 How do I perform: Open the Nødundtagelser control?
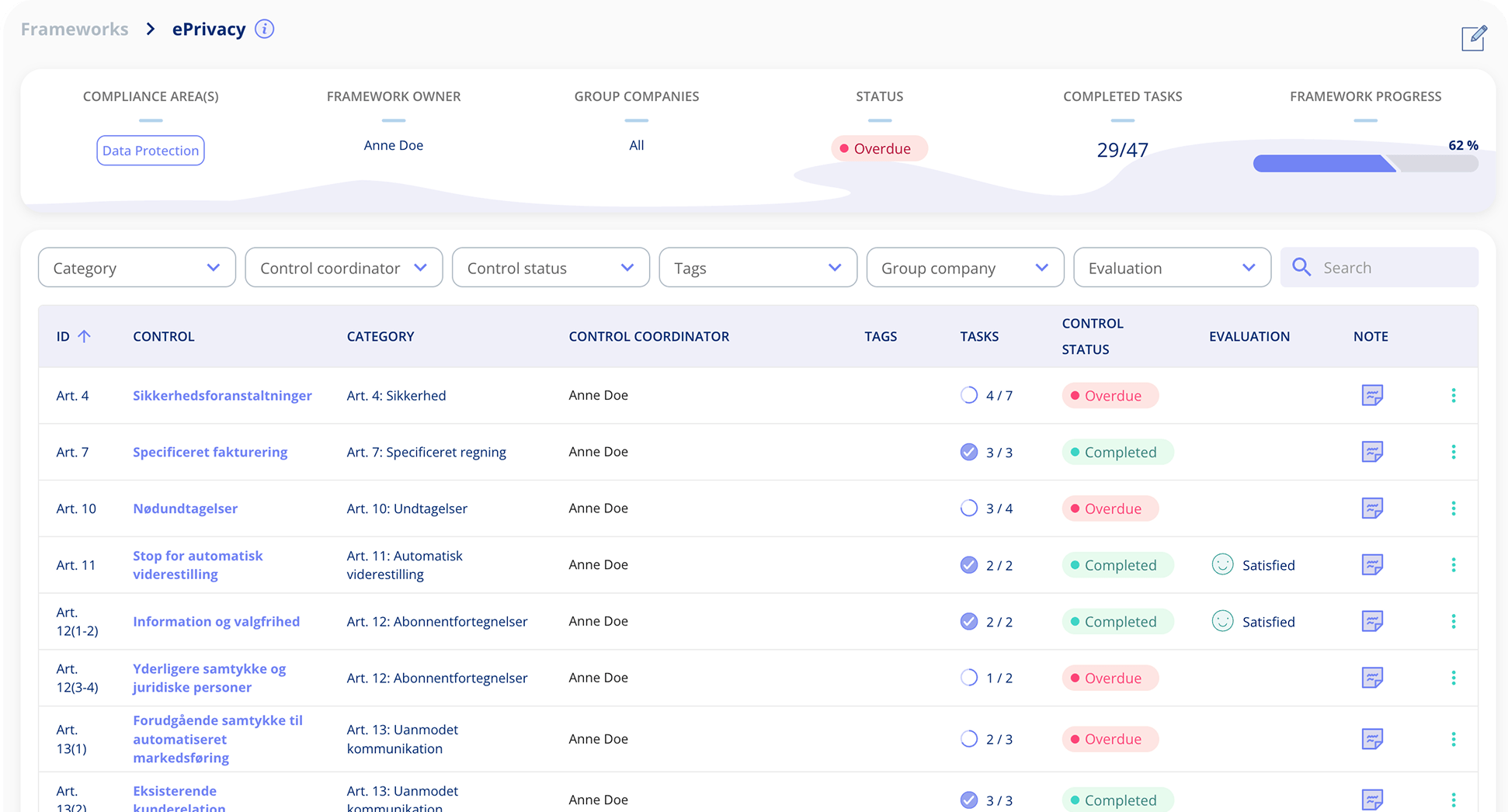185,508
